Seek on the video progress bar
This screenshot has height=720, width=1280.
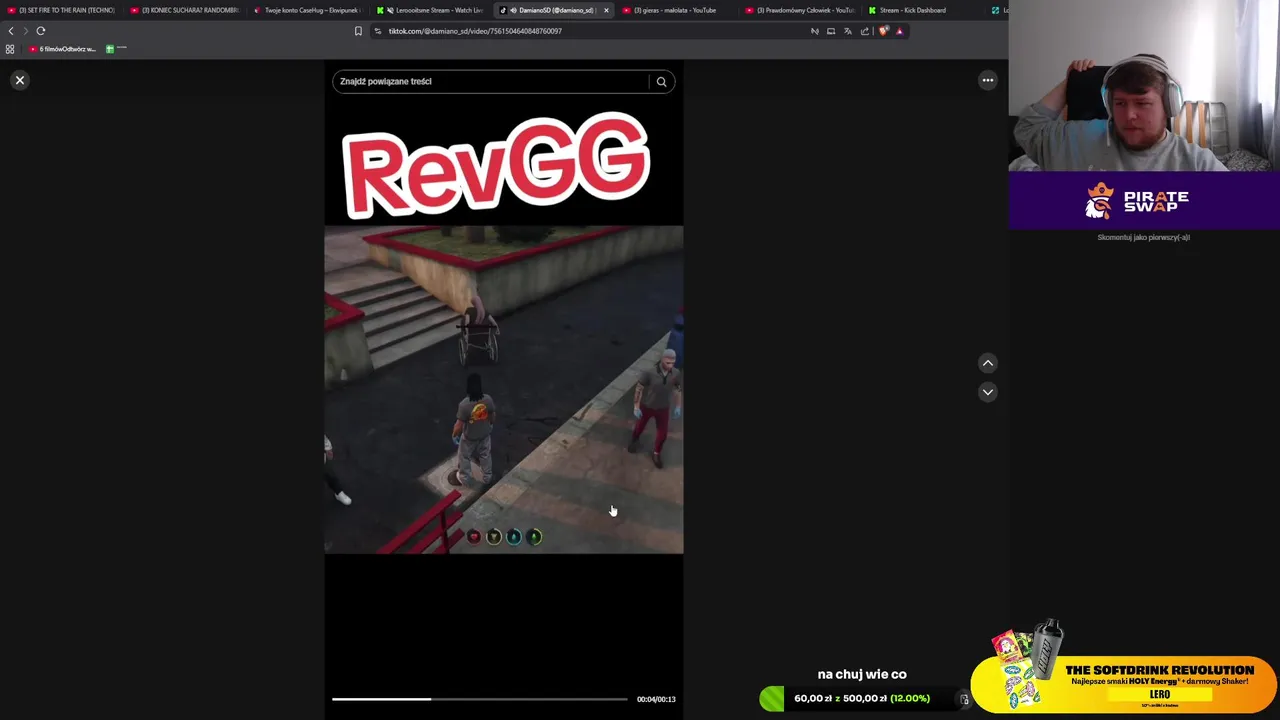(480, 699)
